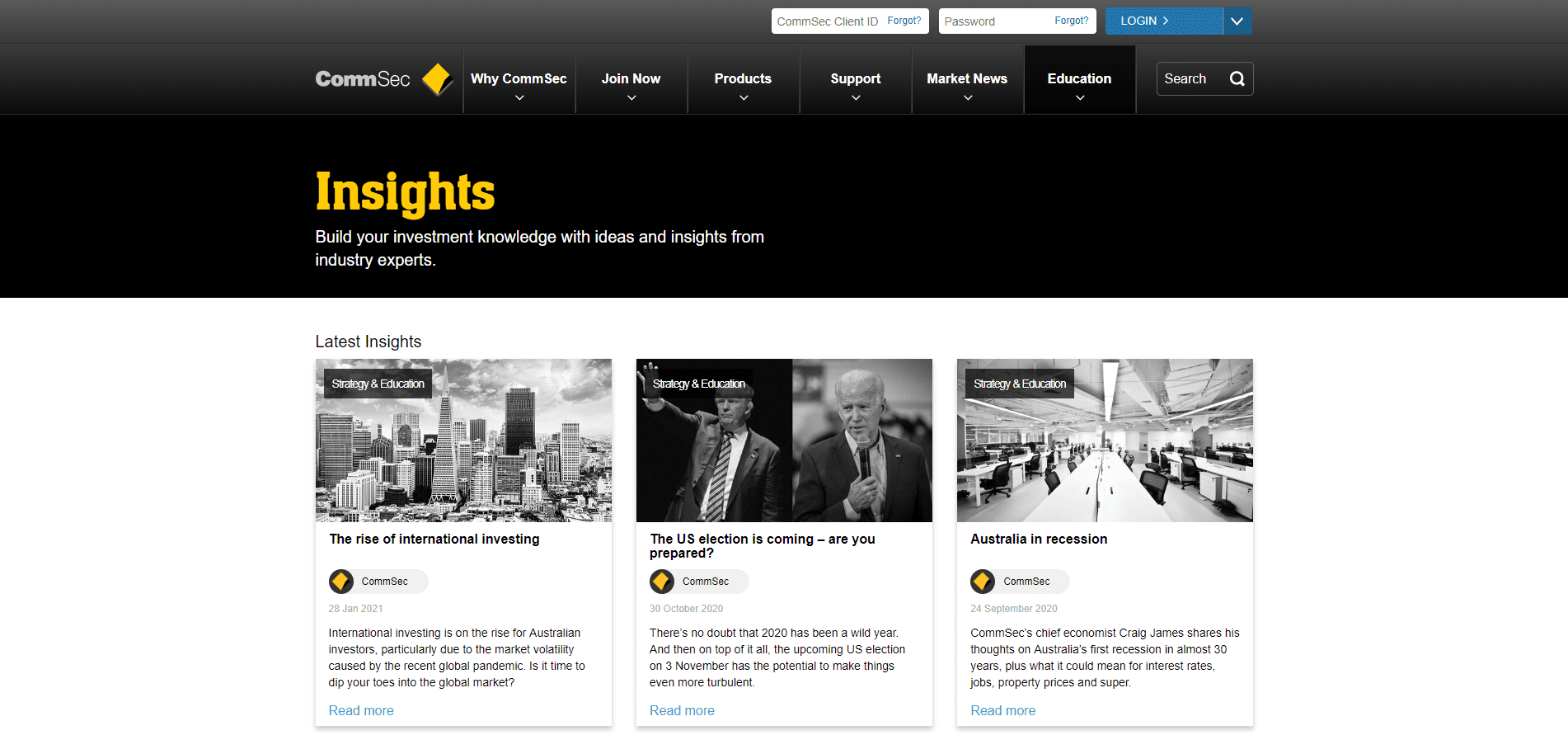Click the '28 Jan 2021' date

(x=355, y=609)
